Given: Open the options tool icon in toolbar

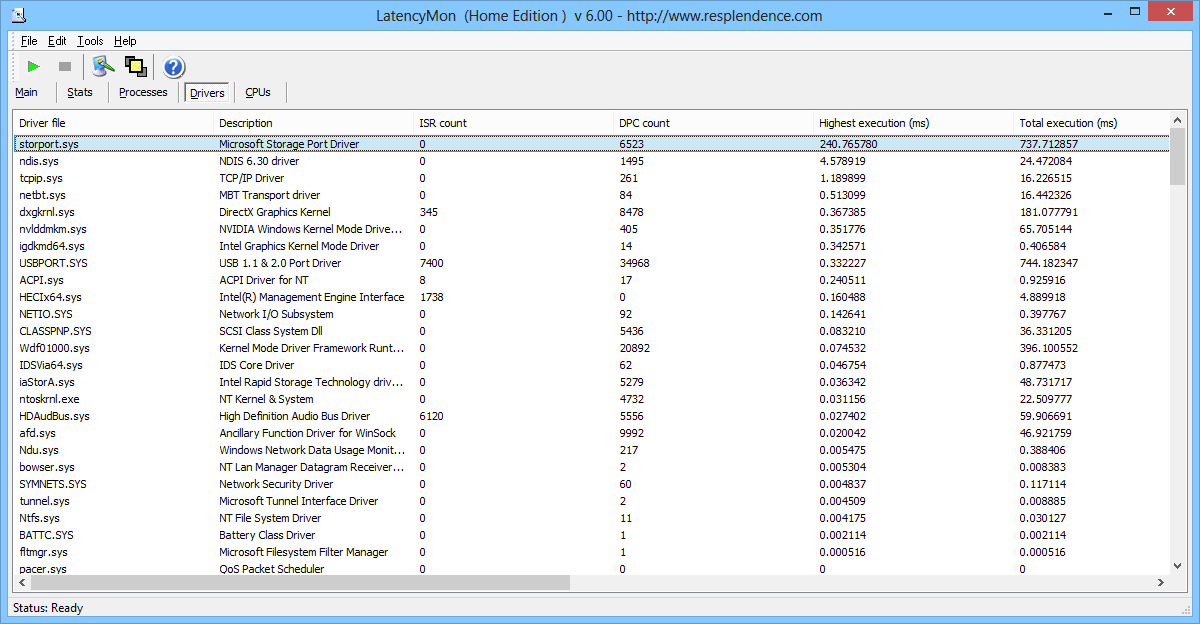Looking at the screenshot, I should click(103, 67).
